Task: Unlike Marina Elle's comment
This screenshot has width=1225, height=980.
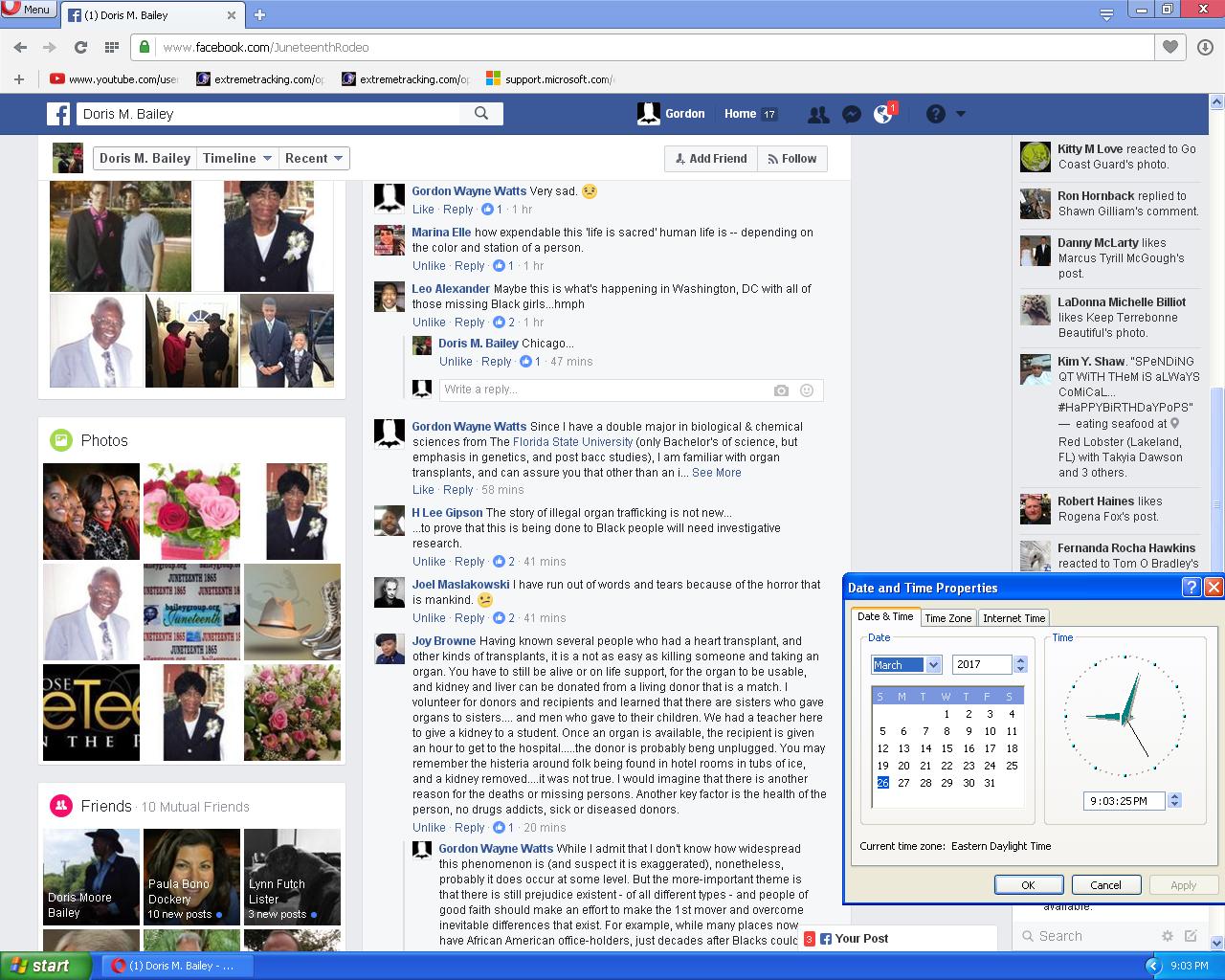Action: click(429, 266)
